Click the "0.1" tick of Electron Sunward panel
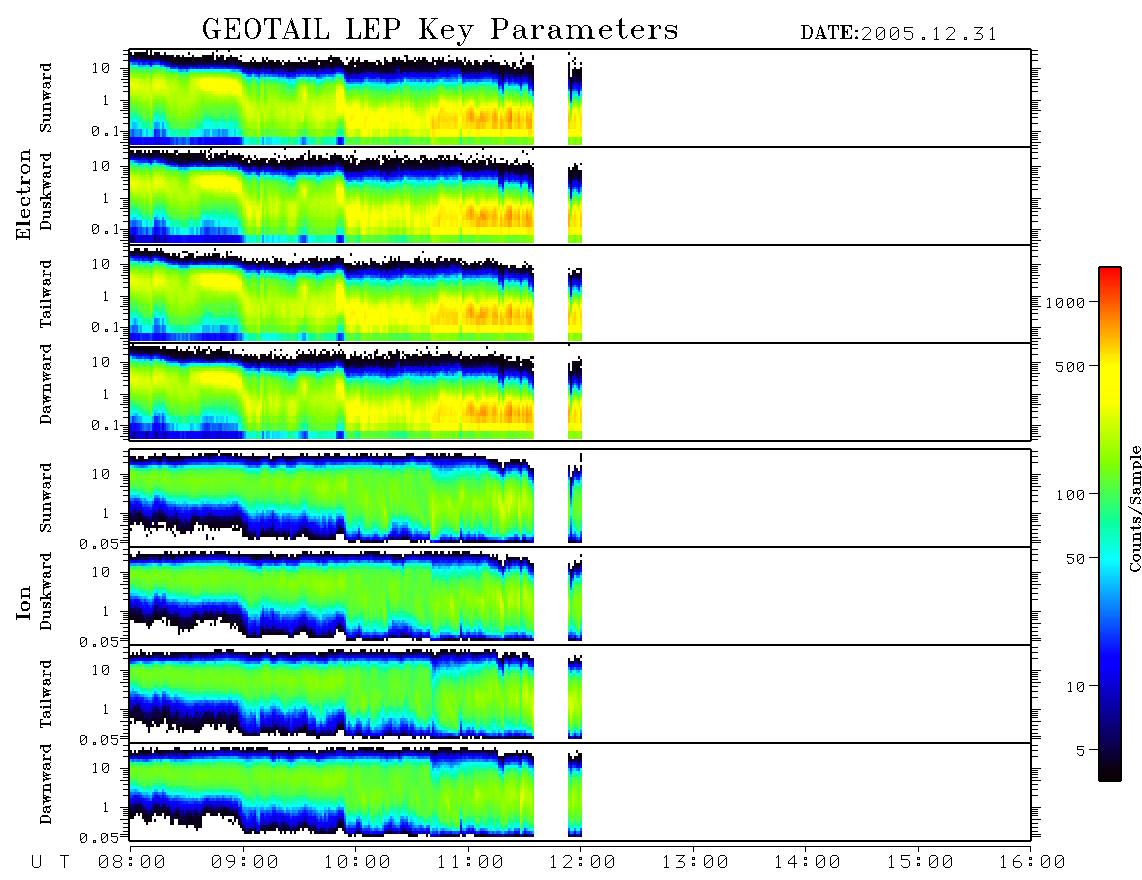 pos(106,131)
